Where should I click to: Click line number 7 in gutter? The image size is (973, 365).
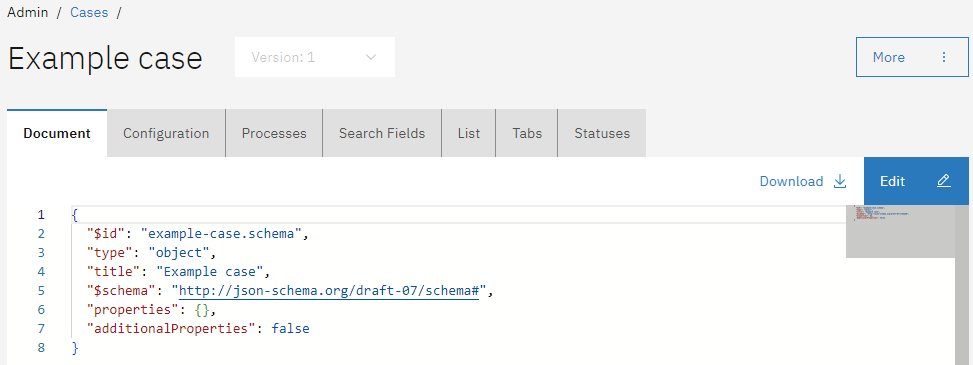pyautogui.click(x=41, y=328)
